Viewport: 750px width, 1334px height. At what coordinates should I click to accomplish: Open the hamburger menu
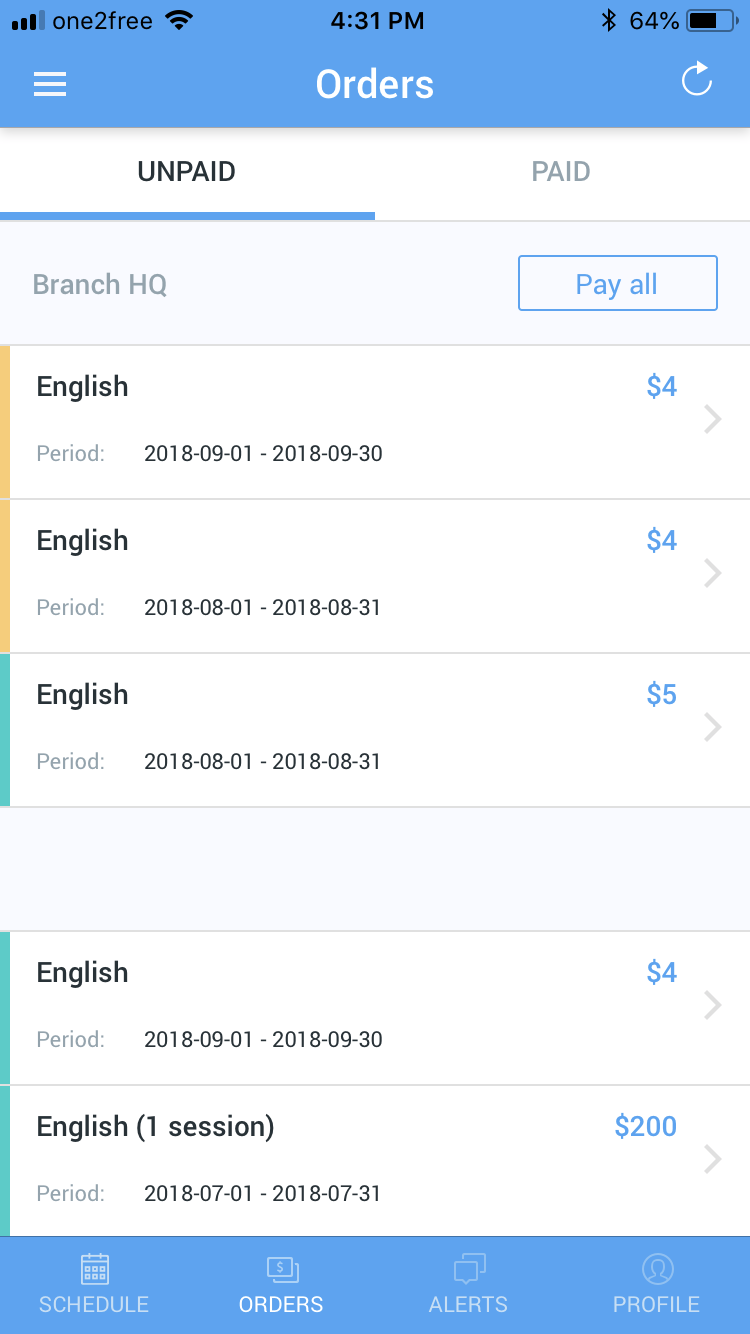pos(50,84)
